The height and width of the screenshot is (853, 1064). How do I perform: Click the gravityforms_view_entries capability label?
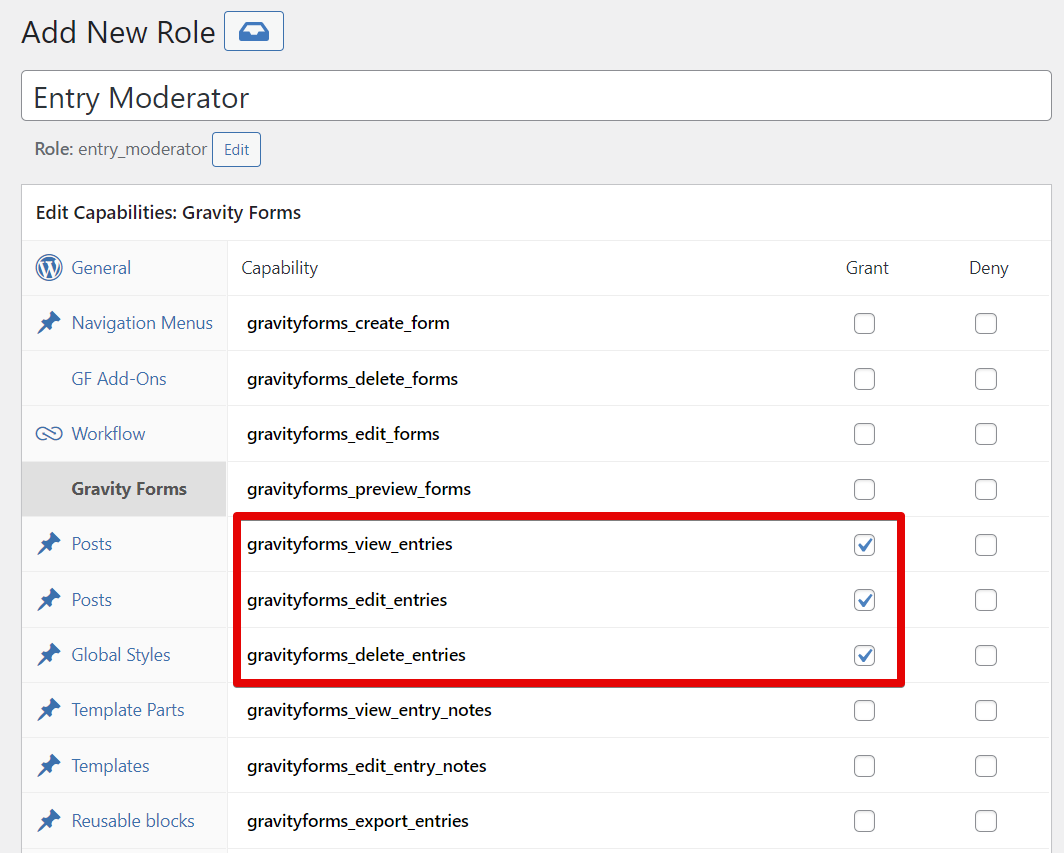(x=349, y=544)
